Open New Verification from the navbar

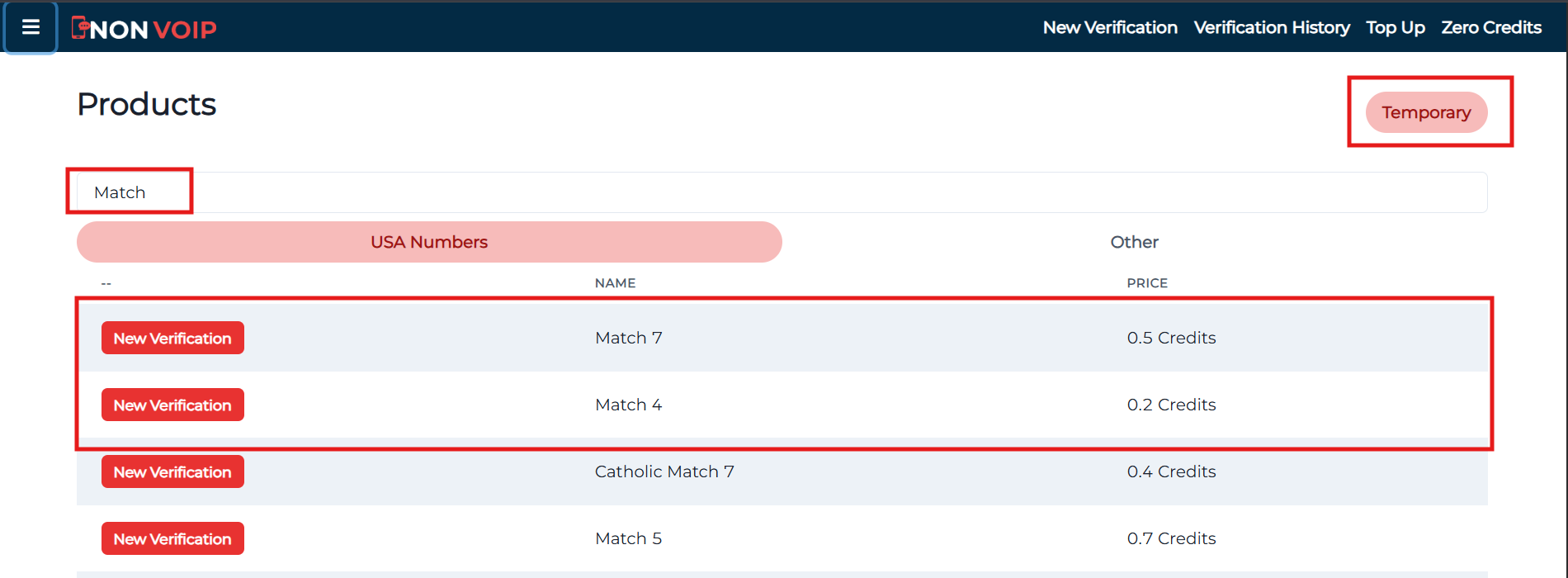[x=1109, y=27]
